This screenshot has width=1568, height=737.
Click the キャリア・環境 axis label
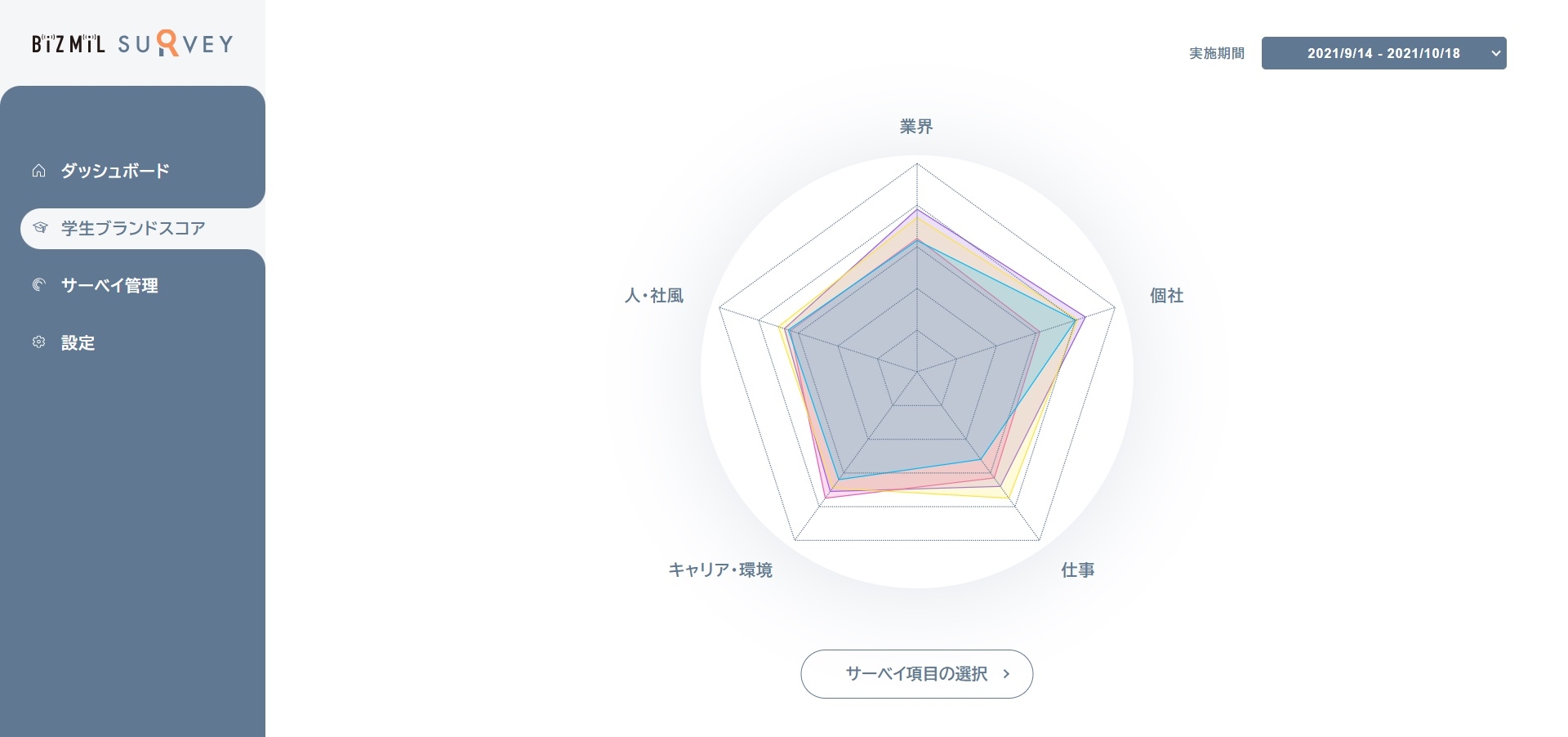click(x=719, y=570)
